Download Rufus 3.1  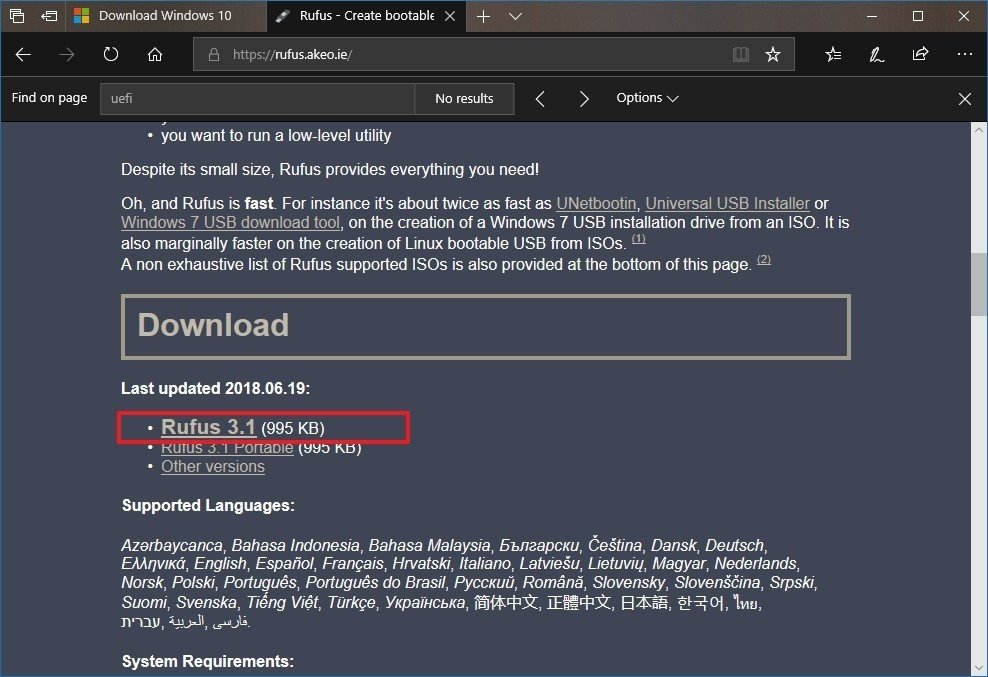[208, 427]
